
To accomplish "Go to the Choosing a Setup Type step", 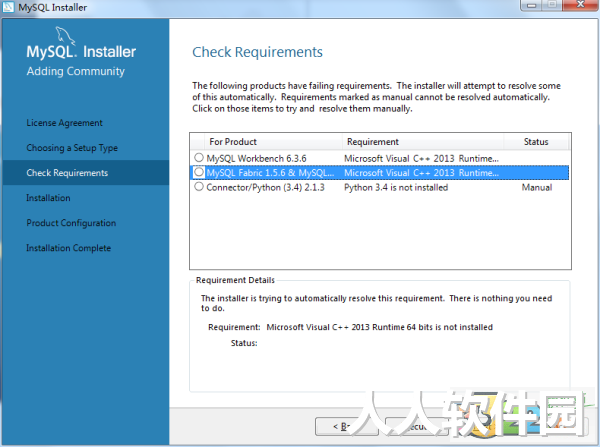I will tap(72, 148).
